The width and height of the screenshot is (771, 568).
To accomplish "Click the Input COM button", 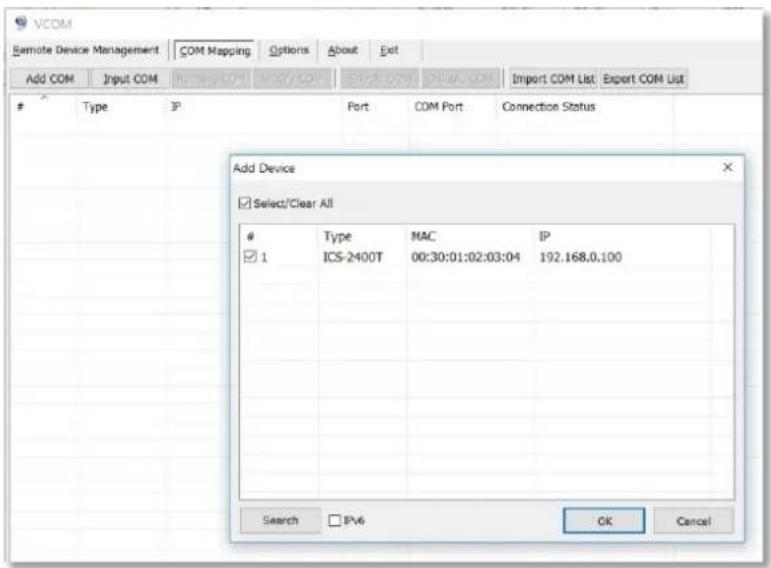I will [x=130, y=79].
